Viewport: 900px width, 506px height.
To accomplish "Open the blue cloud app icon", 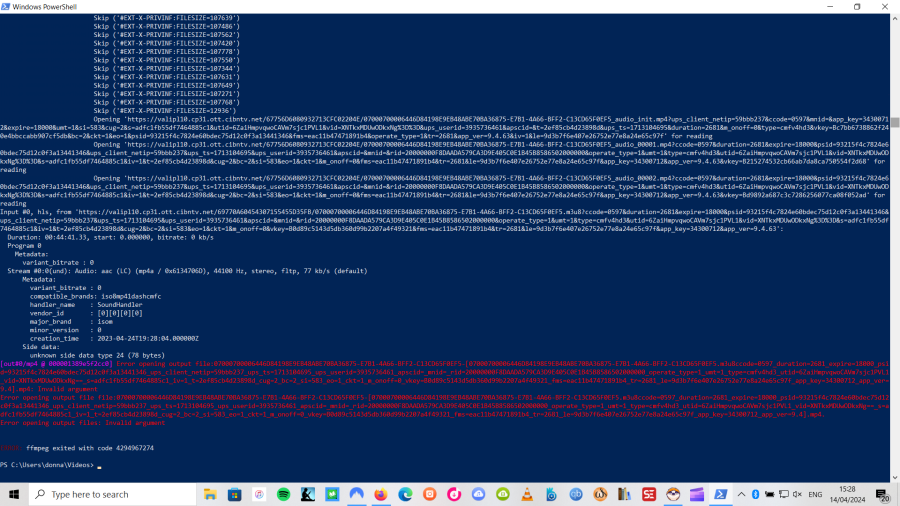I will pyautogui.click(x=478, y=495).
